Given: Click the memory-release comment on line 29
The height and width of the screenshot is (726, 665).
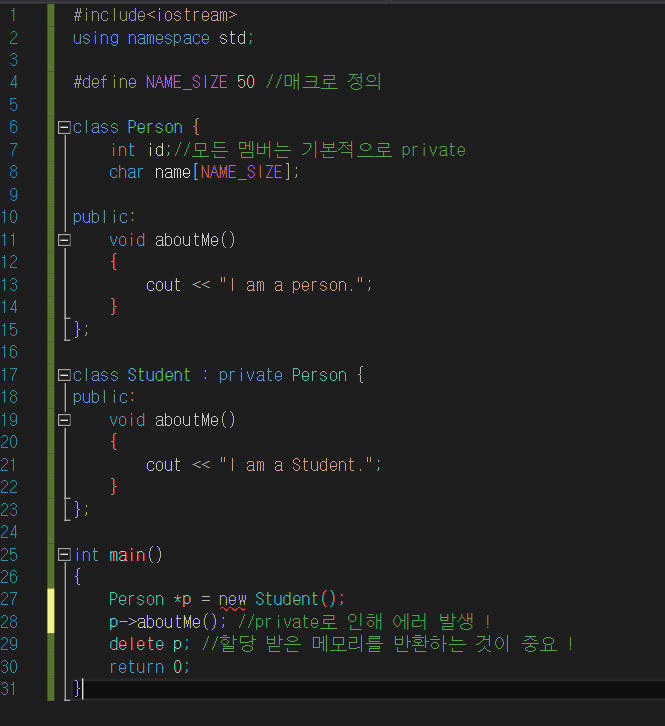Looking at the screenshot, I should tap(388, 644).
